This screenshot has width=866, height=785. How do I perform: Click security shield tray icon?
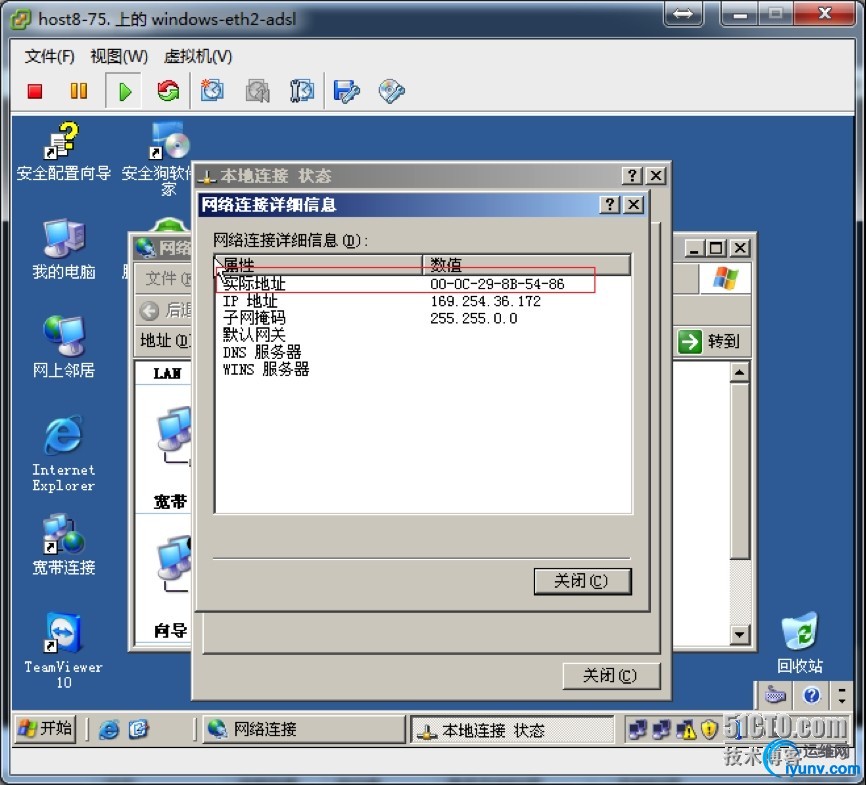pyautogui.click(x=709, y=730)
